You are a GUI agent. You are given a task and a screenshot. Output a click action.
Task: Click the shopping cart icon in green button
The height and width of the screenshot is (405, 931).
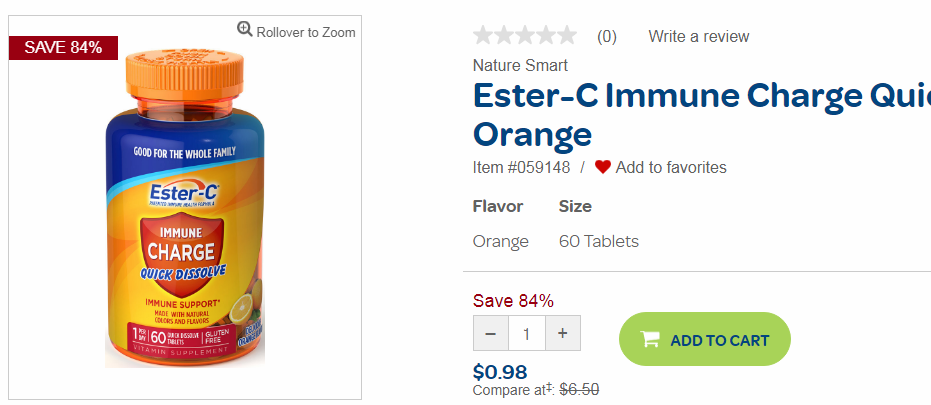tap(650, 339)
